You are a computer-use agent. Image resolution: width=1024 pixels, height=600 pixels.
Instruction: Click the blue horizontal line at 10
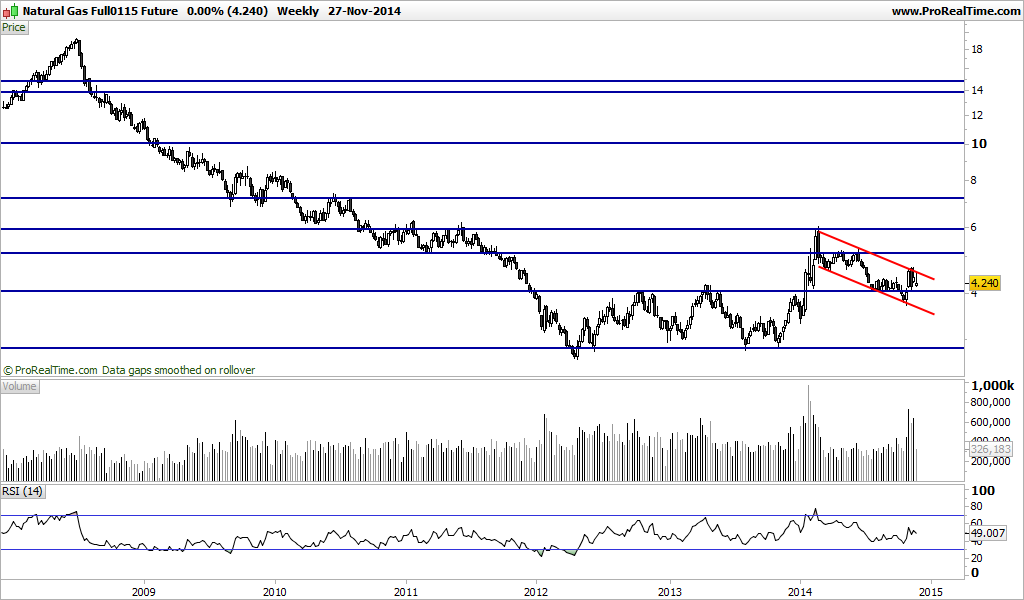tap(482, 143)
